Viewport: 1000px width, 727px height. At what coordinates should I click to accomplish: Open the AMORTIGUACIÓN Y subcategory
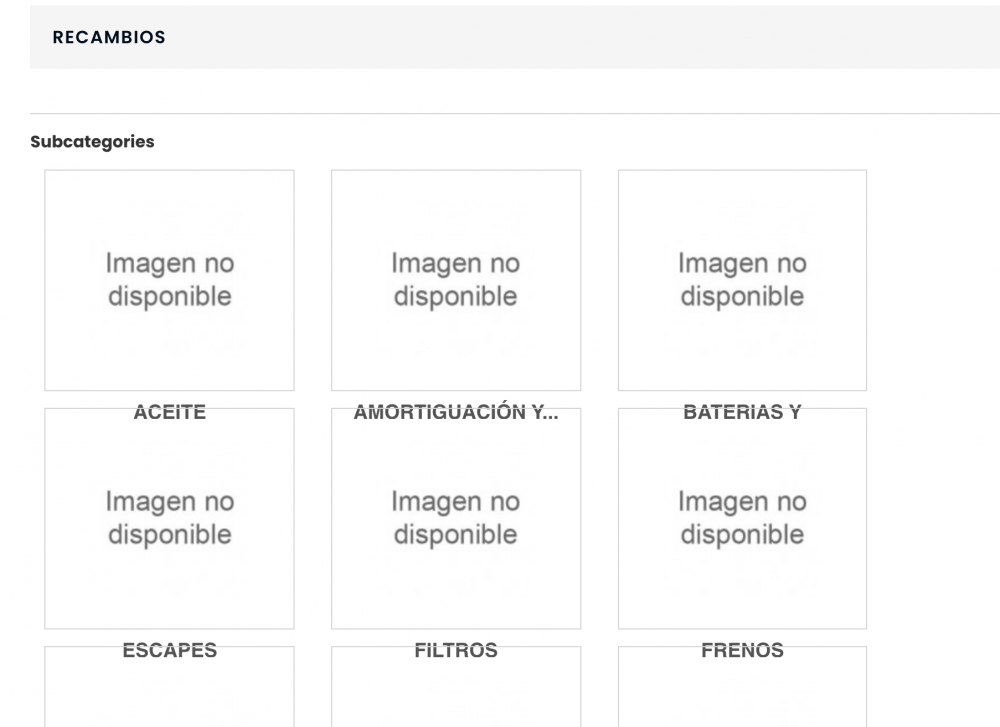(455, 412)
